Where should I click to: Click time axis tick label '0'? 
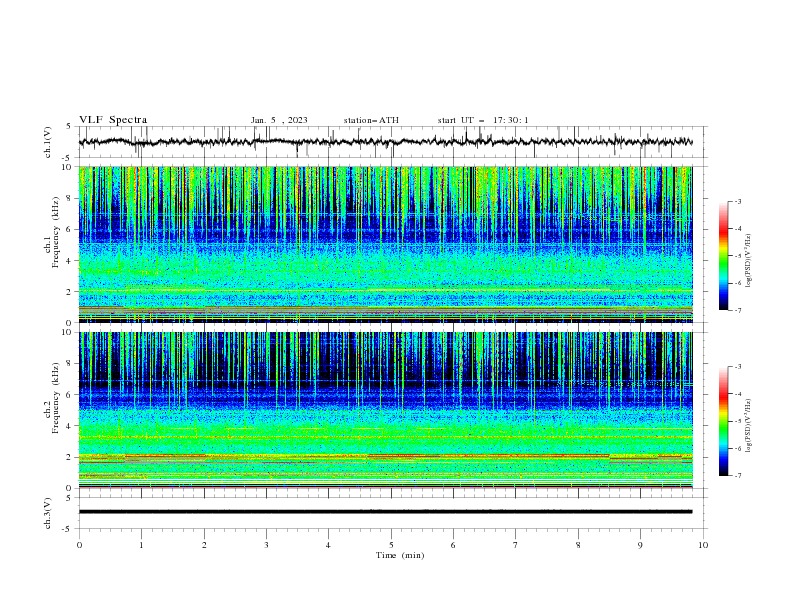coord(79,545)
